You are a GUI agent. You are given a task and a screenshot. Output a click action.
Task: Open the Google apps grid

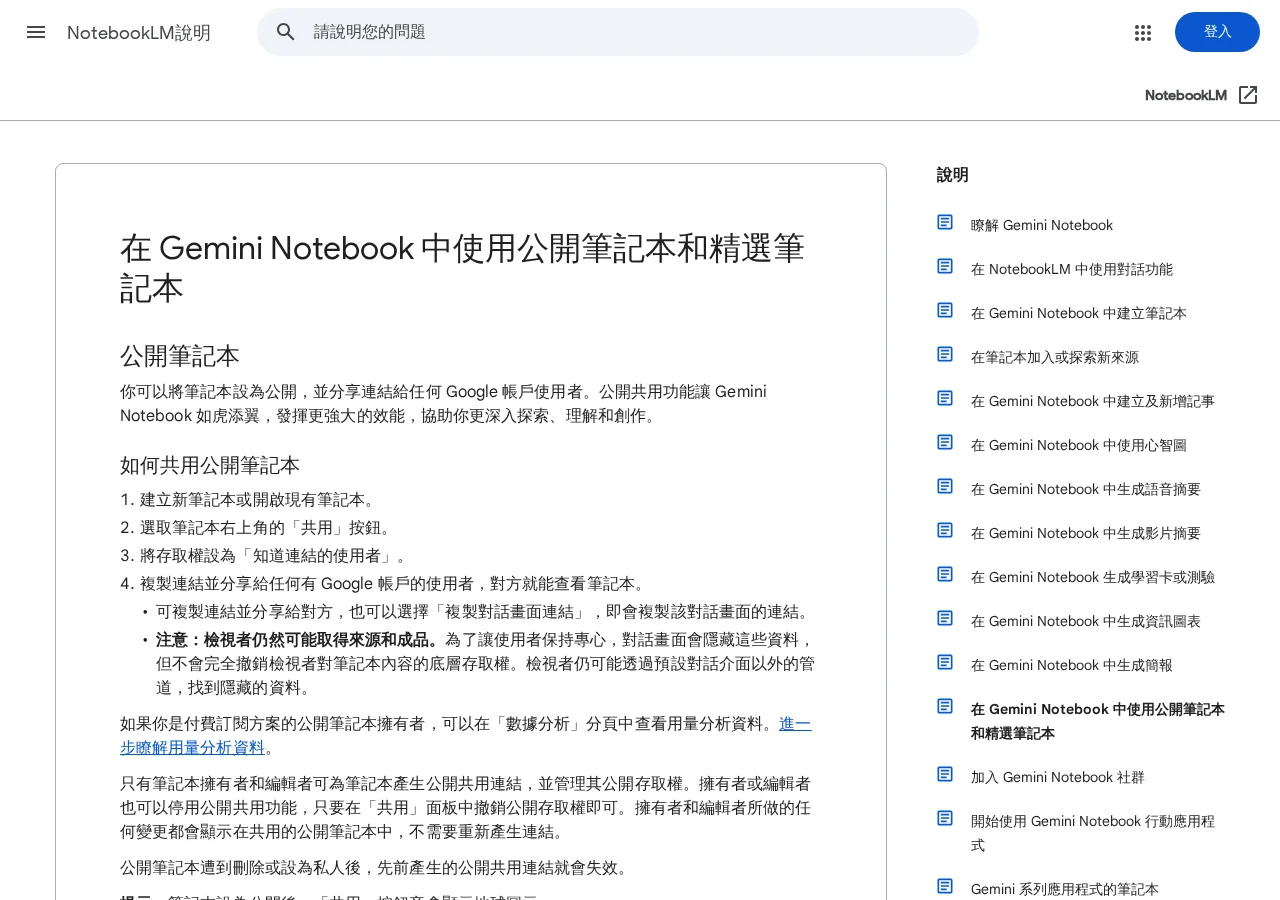click(x=1143, y=32)
